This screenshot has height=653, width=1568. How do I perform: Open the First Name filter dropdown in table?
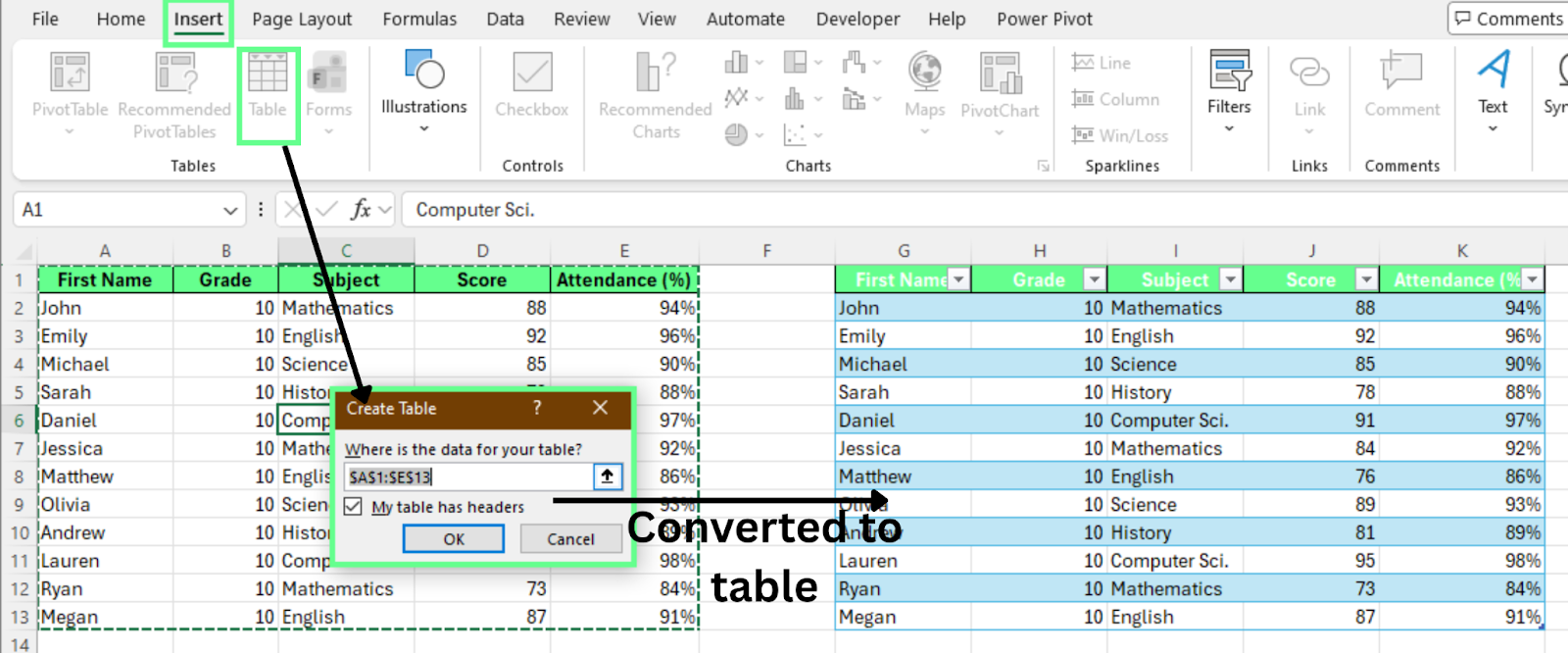tap(958, 280)
